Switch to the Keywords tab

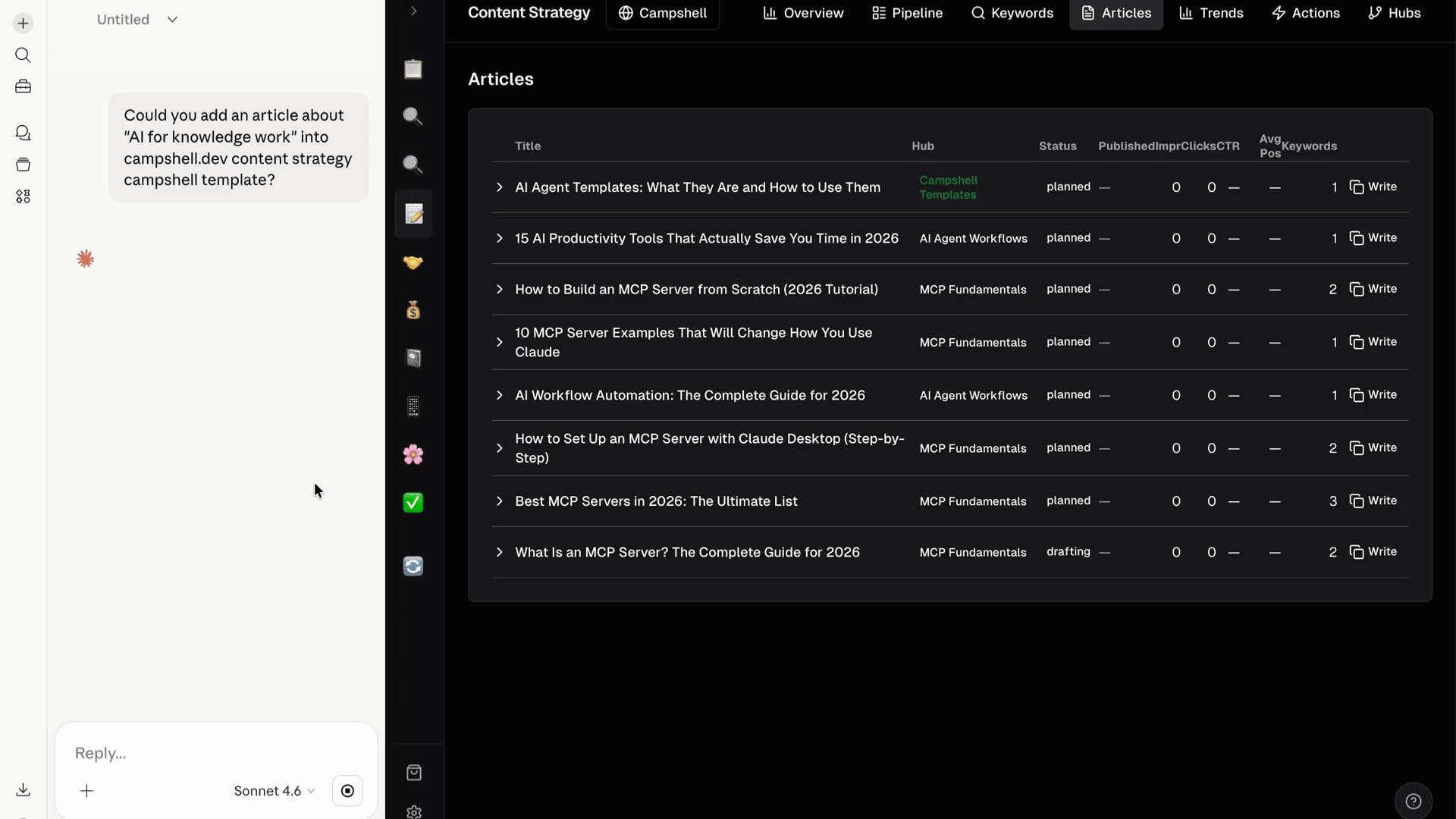click(1012, 13)
